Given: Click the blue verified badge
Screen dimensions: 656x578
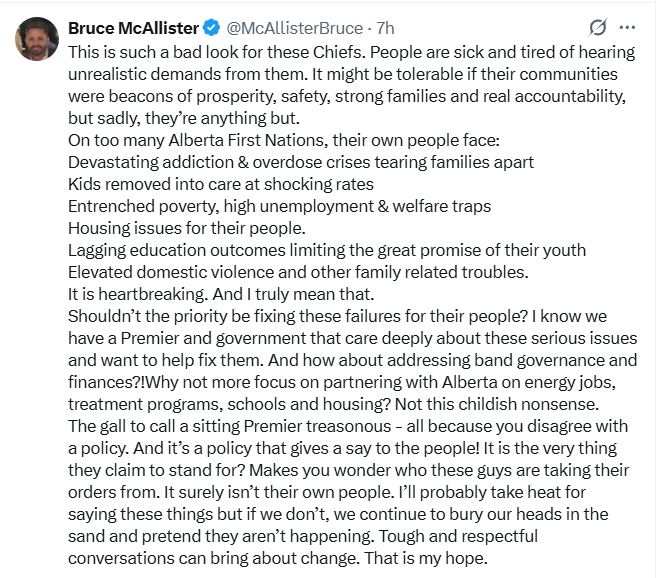Looking at the screenshot, I should coord(212,28).
